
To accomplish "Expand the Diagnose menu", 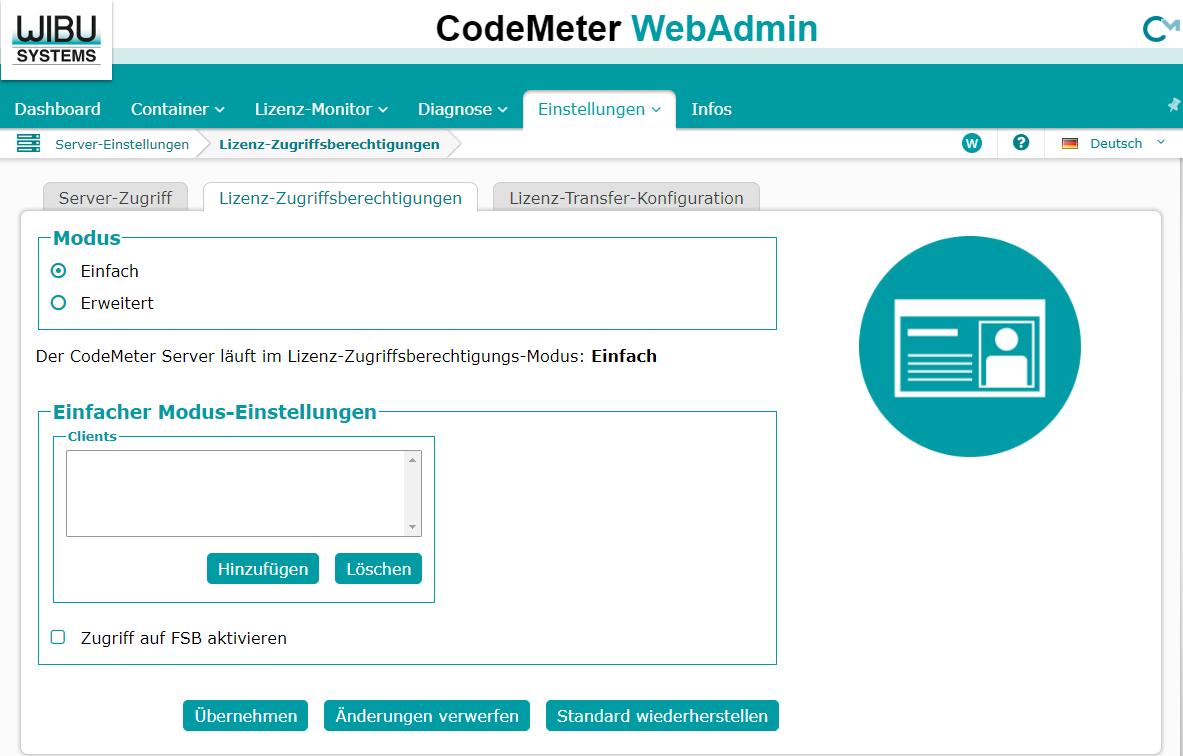I will click(462, 109).
